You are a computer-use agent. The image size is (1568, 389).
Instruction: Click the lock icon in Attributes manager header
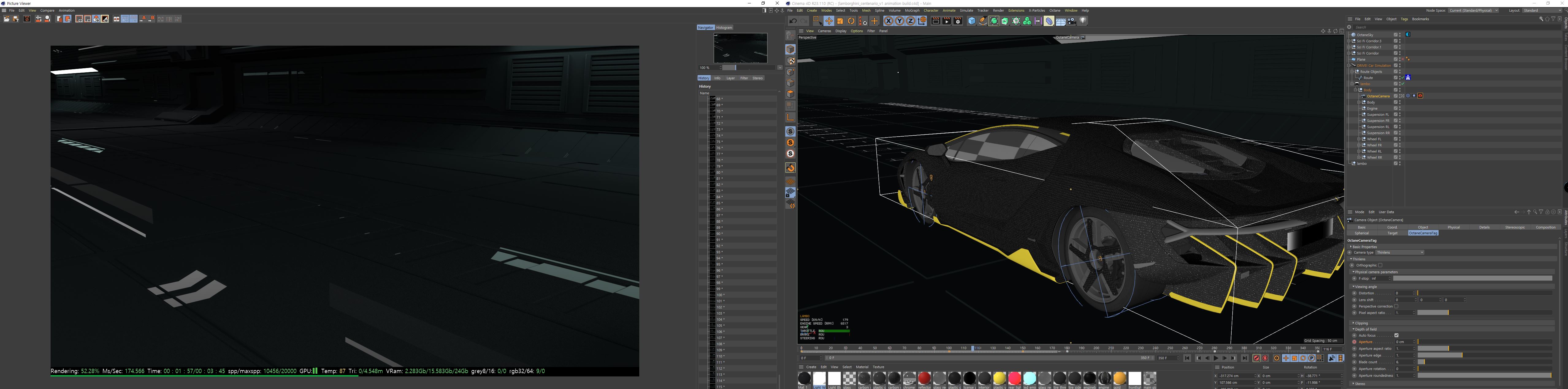point(1547,212)
